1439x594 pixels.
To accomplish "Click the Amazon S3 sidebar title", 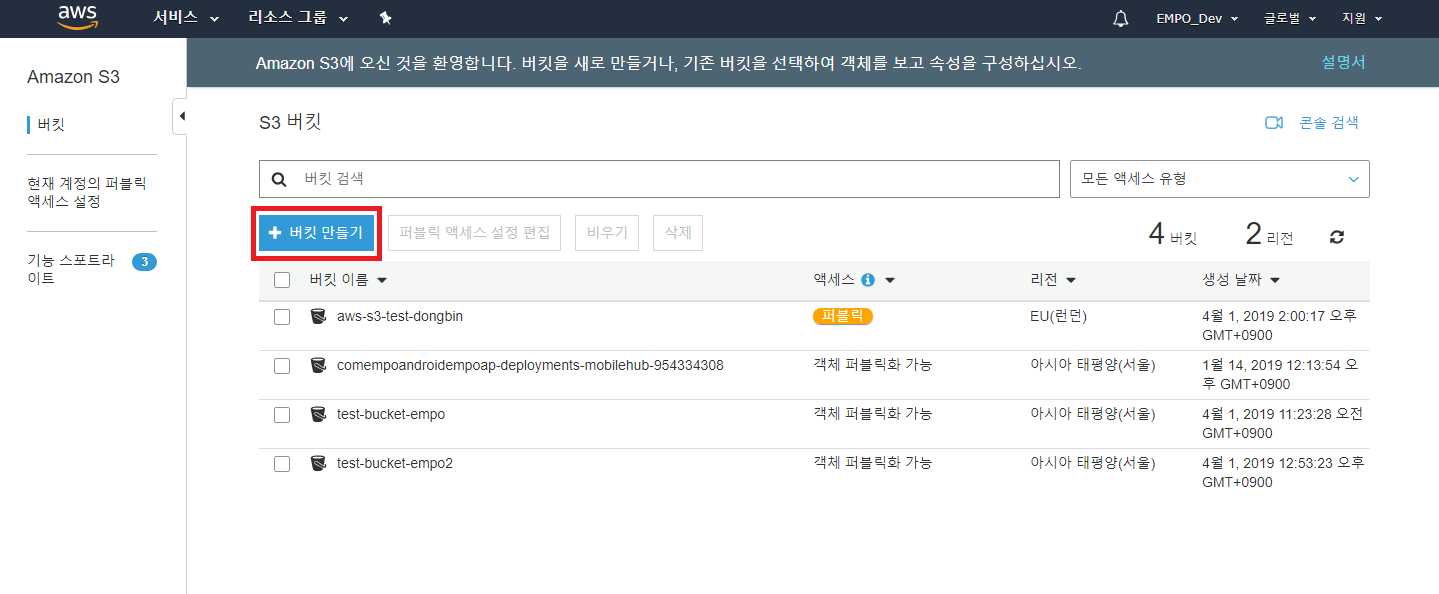I will (x=73, y=77).
